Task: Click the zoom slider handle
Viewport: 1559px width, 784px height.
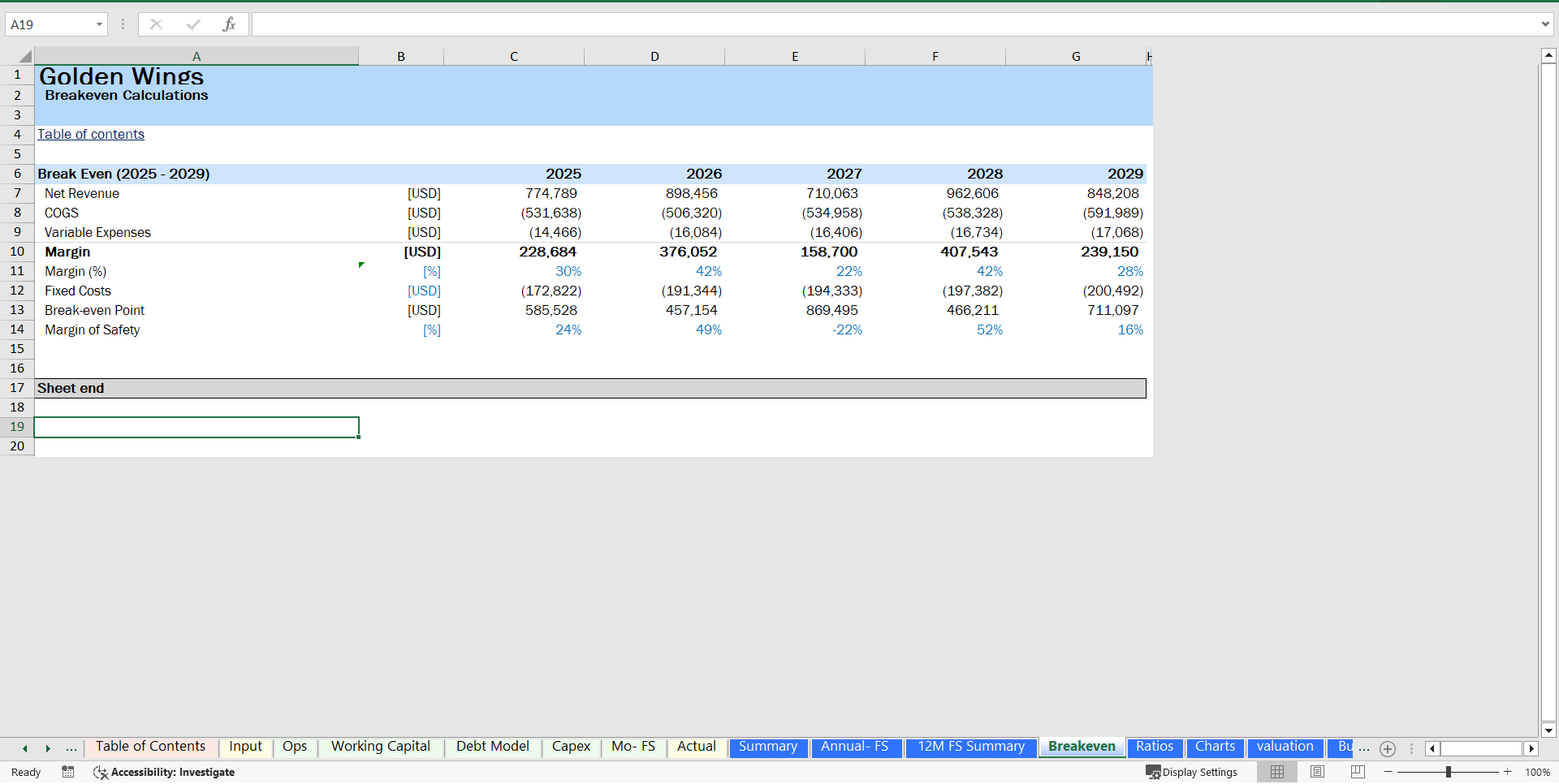Action: 1449,772
